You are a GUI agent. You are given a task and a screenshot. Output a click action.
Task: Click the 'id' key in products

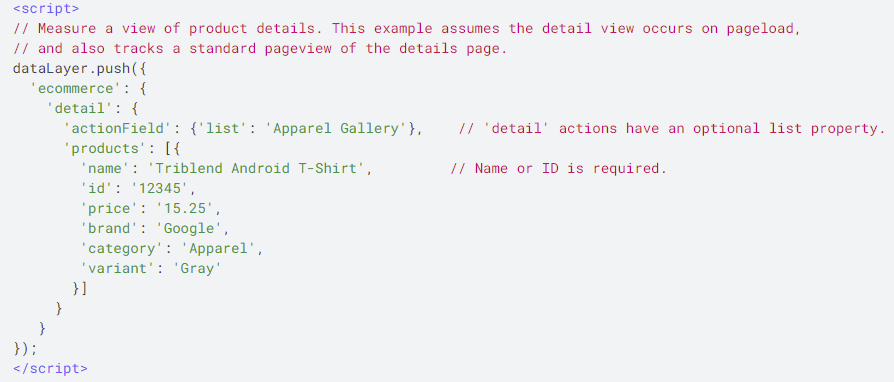tap(97, 189)
